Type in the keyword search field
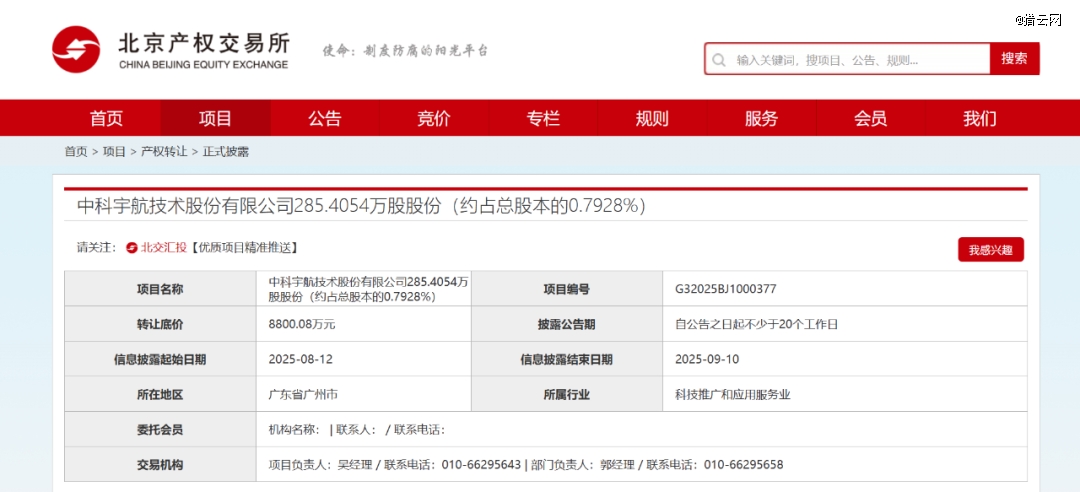Screen dimensions: 1080x492 [855, 60]
